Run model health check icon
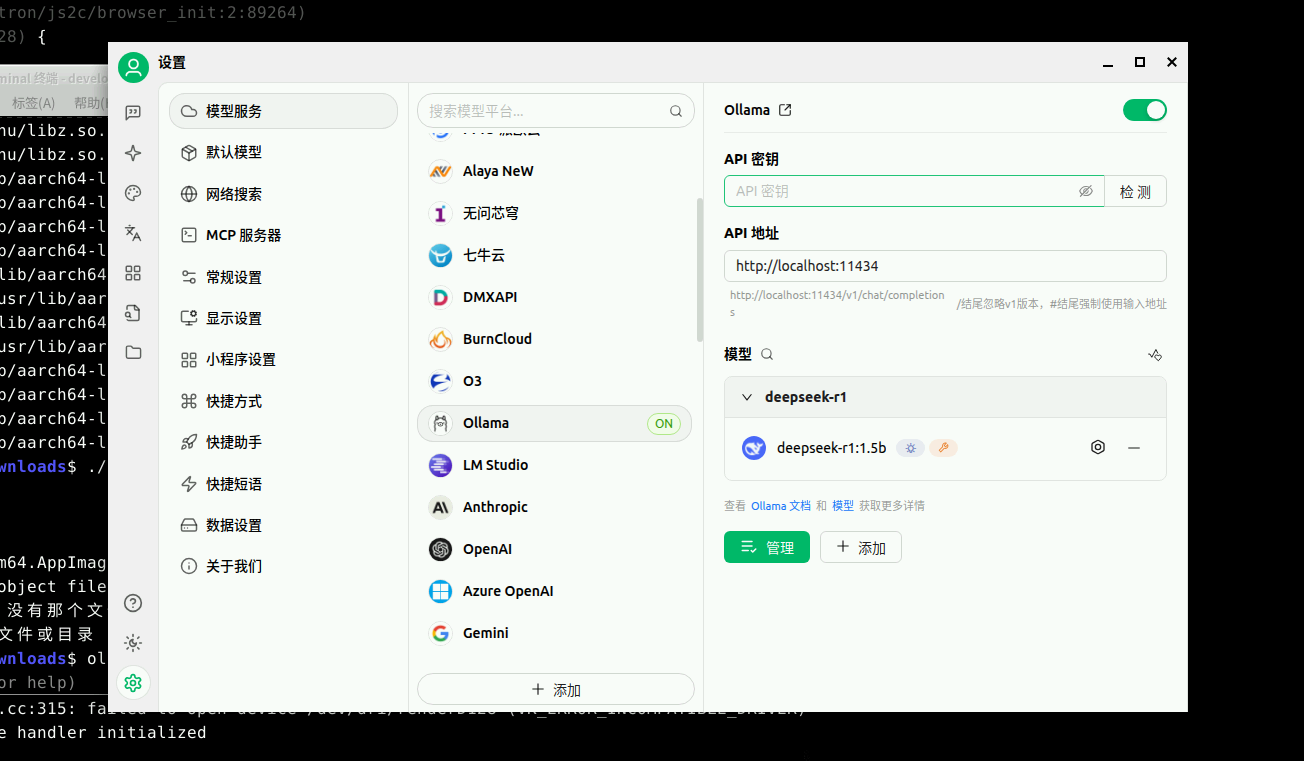Screen dimensions: 1304x761 pyautogui.click(x=1155, y=355)
